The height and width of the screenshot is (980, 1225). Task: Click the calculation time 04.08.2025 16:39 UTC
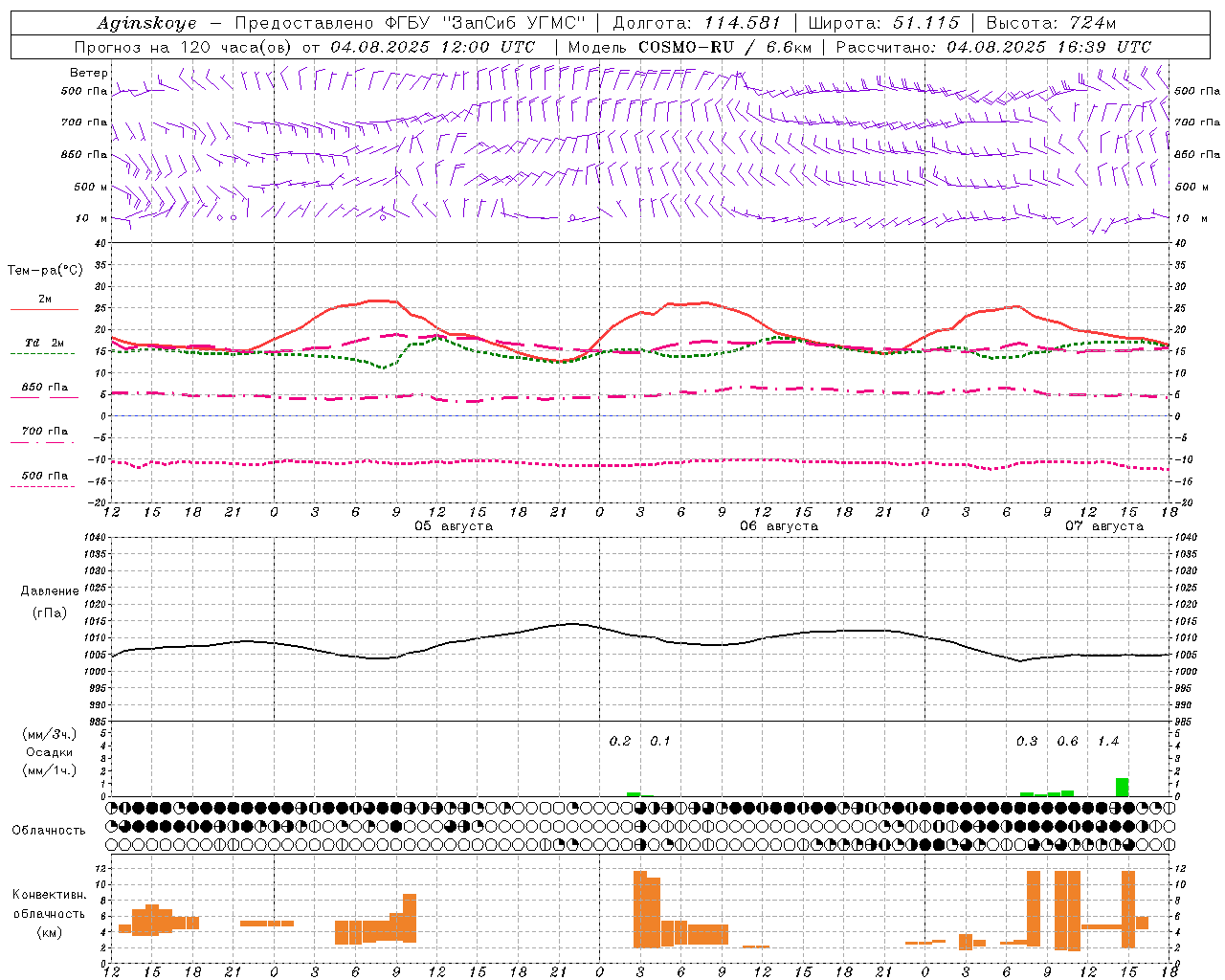click(1049, 47)
